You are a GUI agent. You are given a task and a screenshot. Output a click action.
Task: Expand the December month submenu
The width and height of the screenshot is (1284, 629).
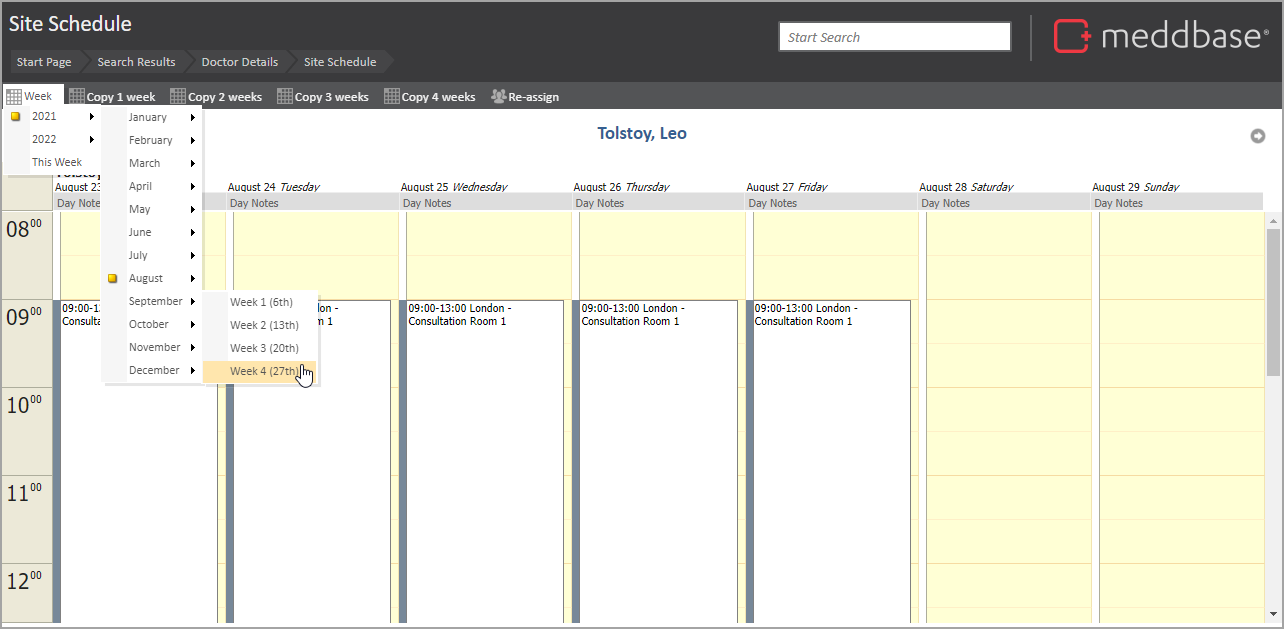click(x=151, y=370)
